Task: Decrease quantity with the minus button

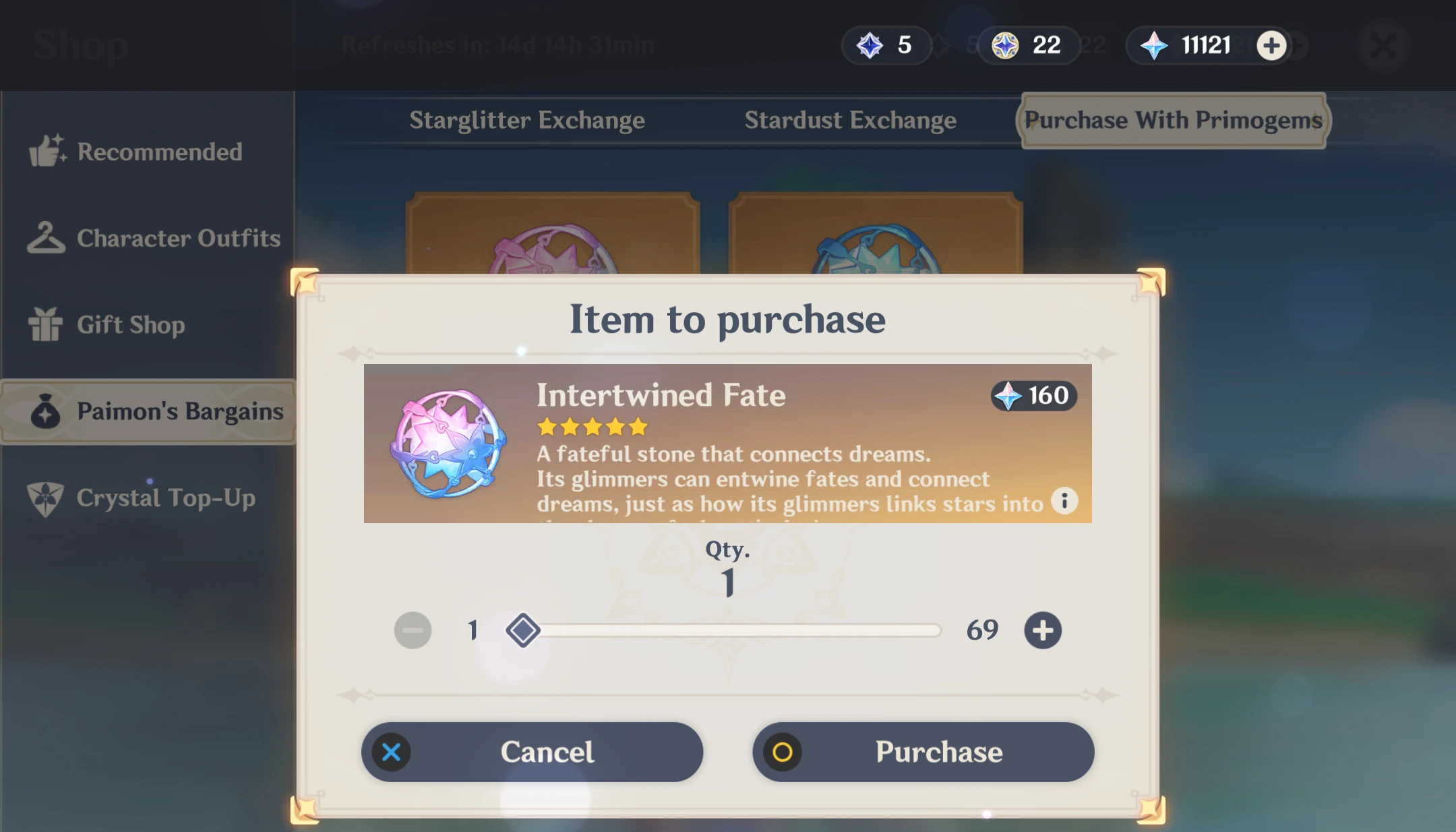Action: [x=413, y=630]
